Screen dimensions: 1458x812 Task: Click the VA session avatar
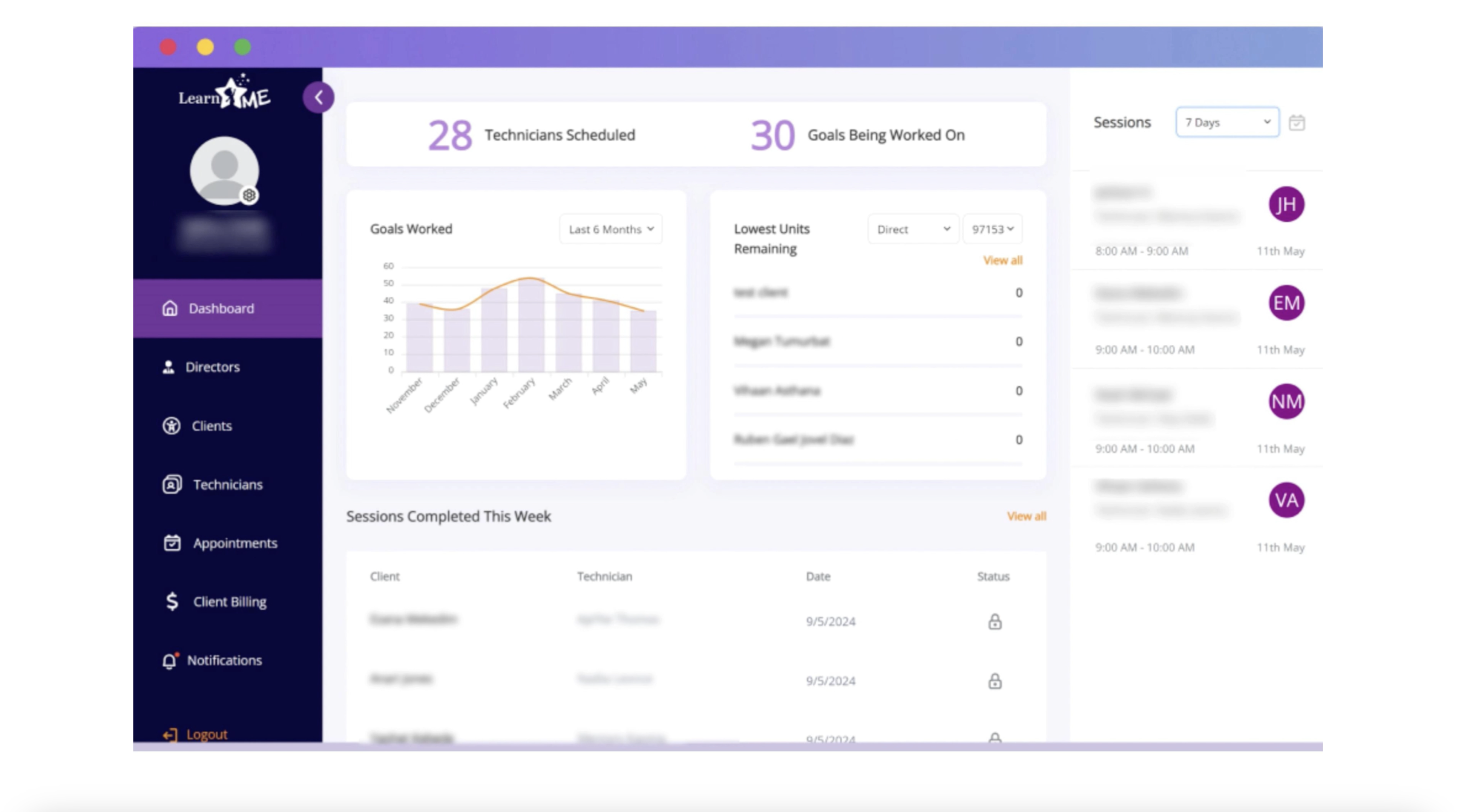click(x=1286, y=500)
